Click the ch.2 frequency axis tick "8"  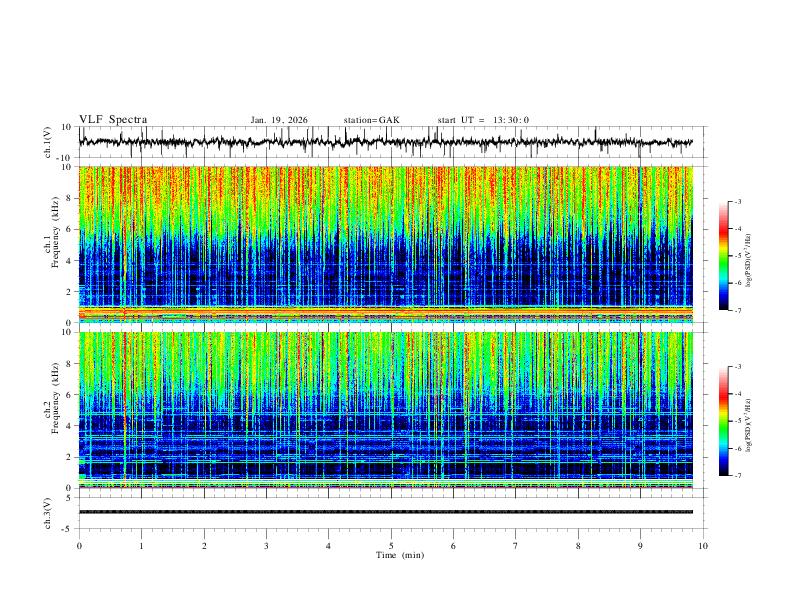tap(70, 364)
